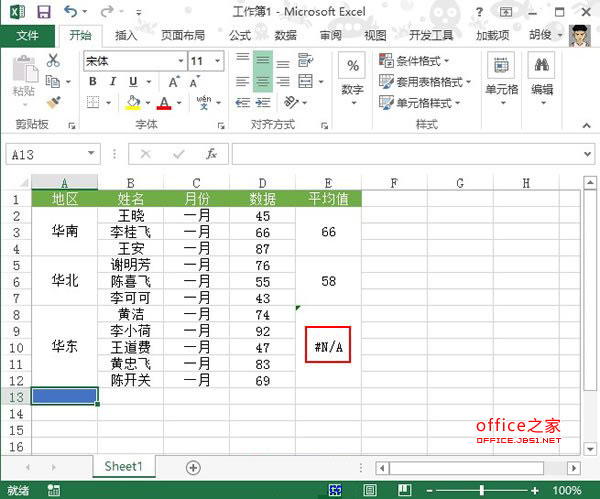Click Increase Indent icon

click(263, 102)
